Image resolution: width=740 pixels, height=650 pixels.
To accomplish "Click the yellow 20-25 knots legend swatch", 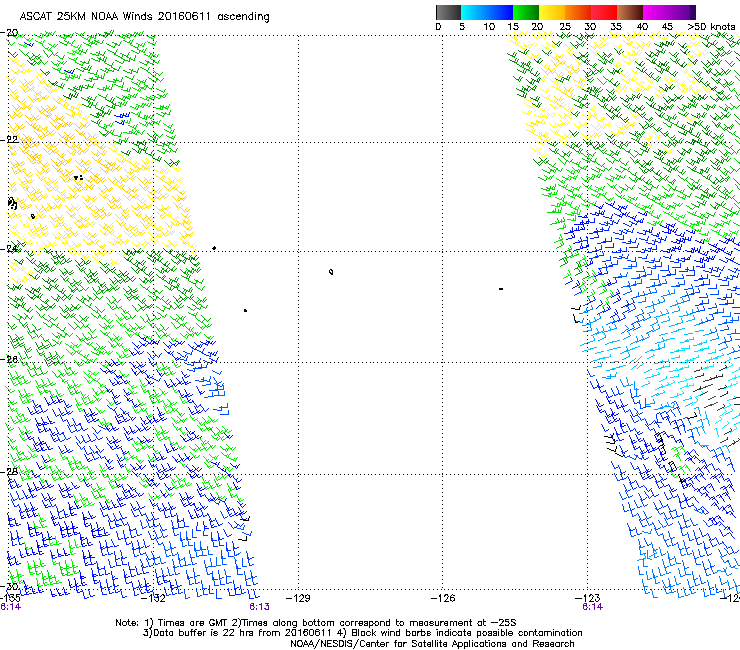I will point(552,12).
